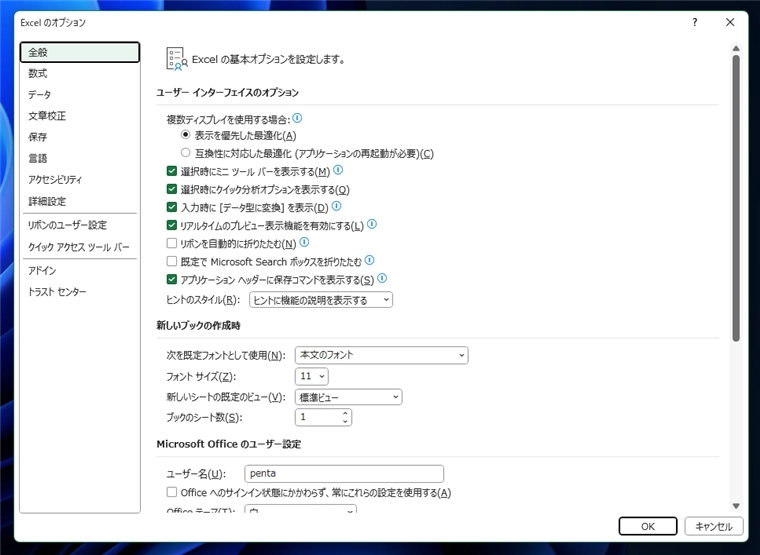
Task: Uncheck アプリケーション ヘッダーに保存コマンドを表示する
Action: 172,279
